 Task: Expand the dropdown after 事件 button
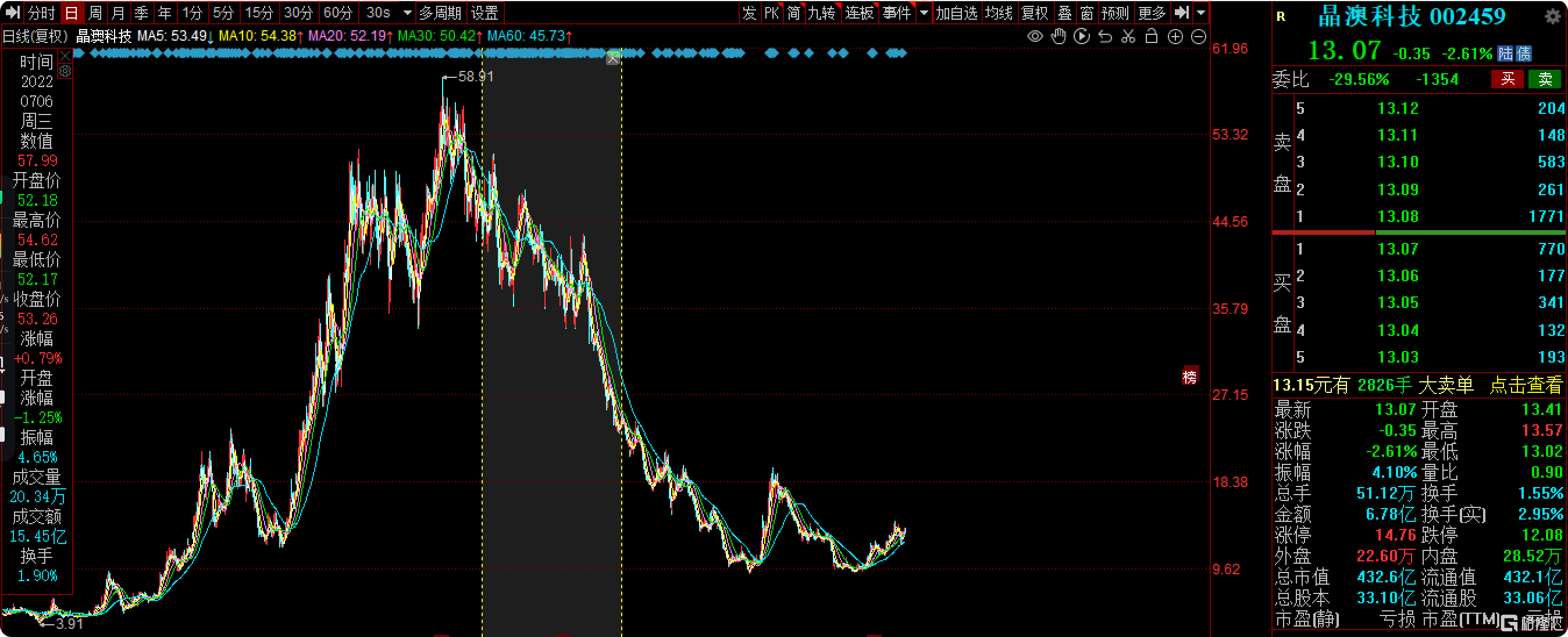[x=924, y=13]
